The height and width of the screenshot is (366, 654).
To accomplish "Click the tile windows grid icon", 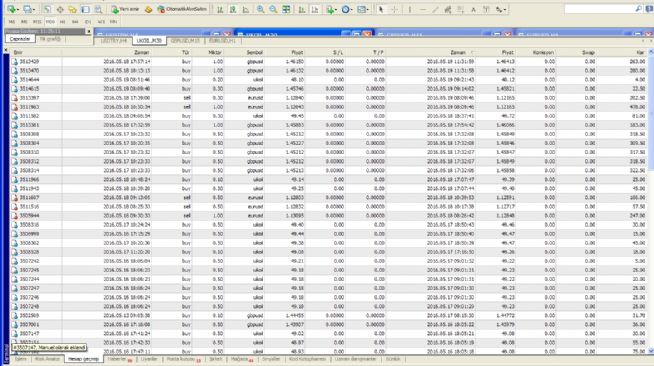I will tap(286, 9).
